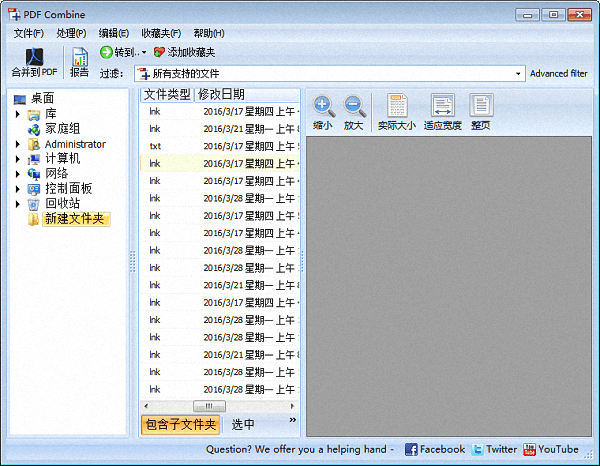Click the Computer (计算机) icon

click(x=34, y=159)
